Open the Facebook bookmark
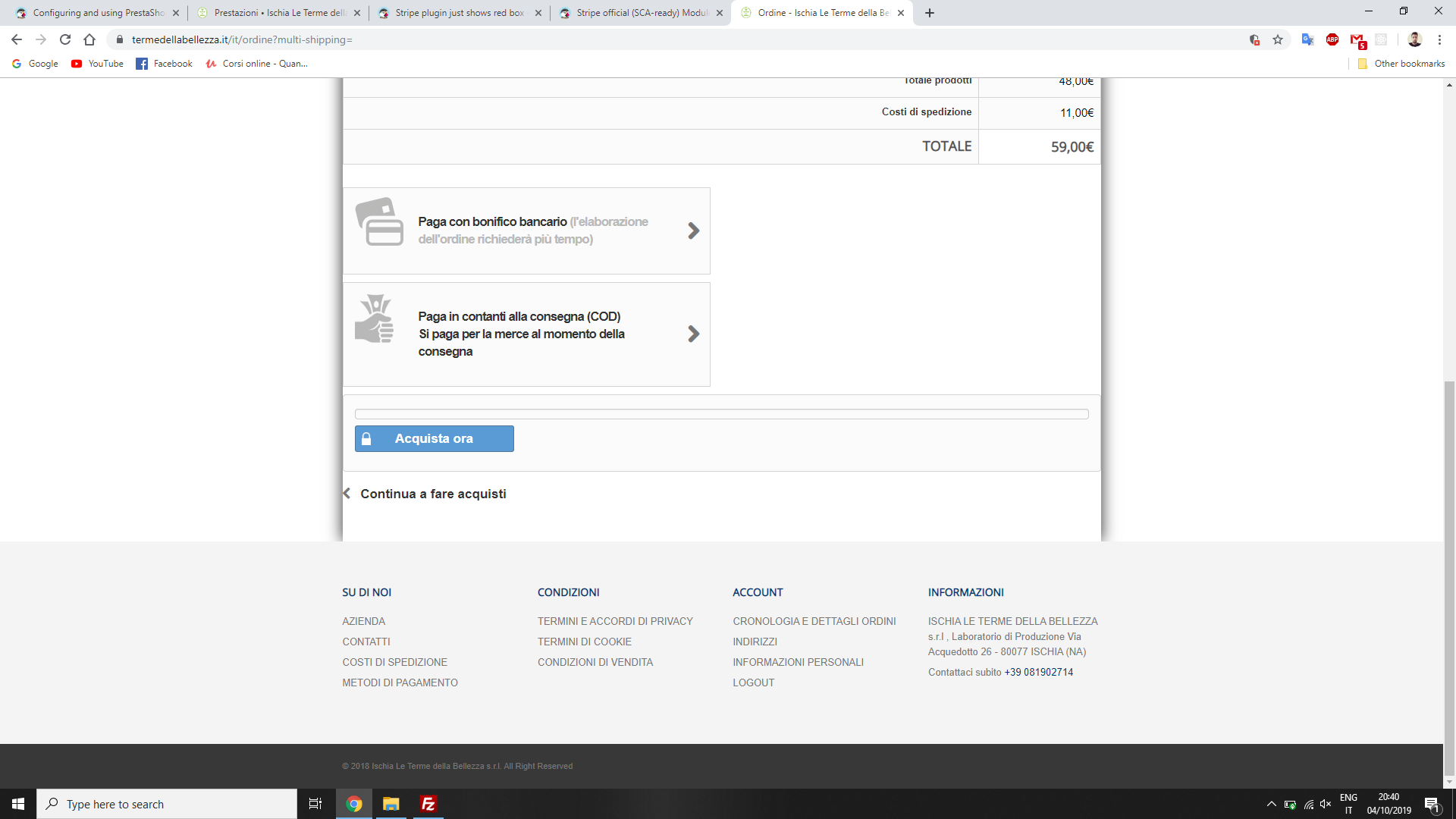1456x819 pixels. tap(165, 64)
